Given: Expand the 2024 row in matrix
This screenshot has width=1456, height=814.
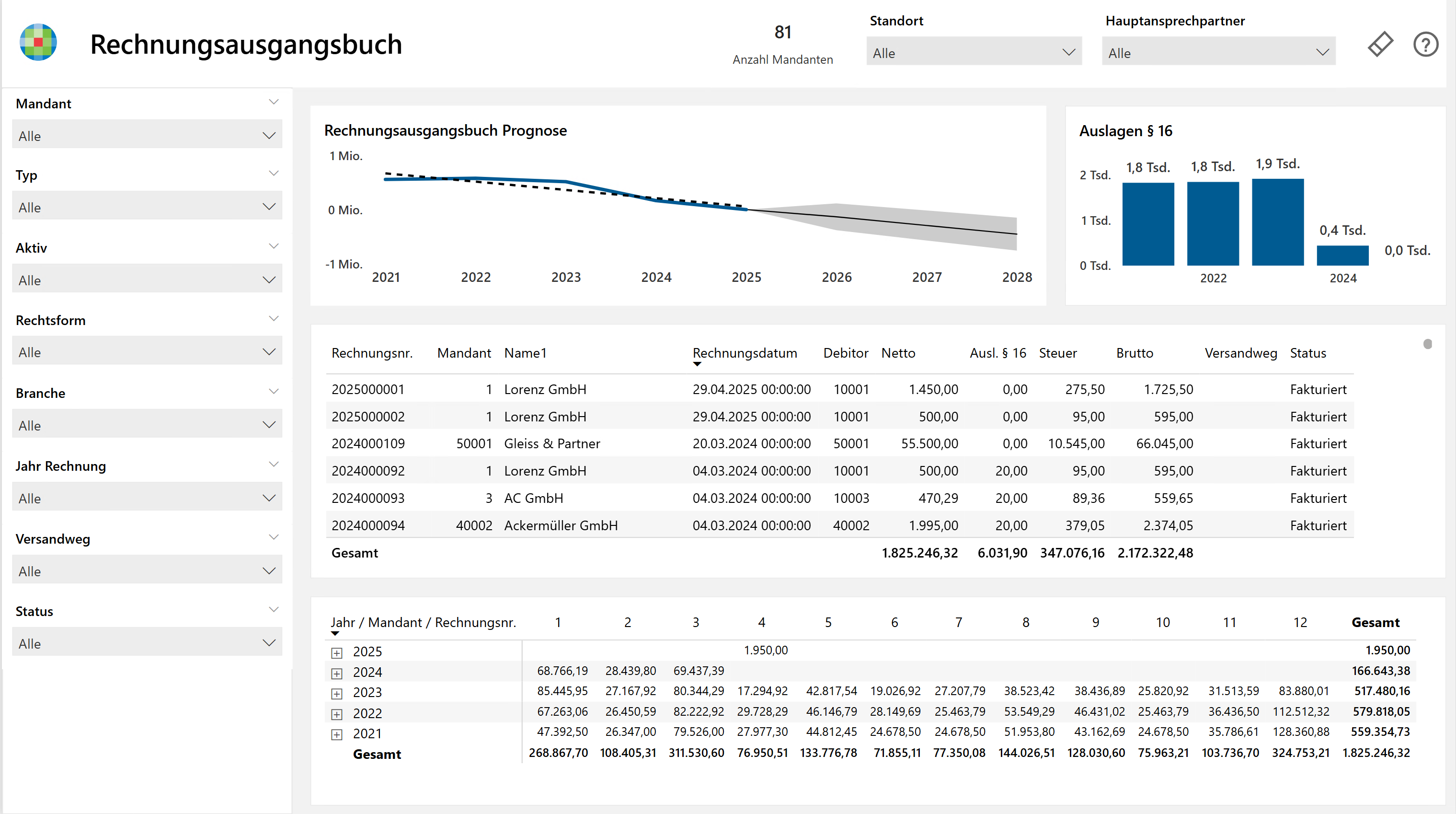Looking at the screenshot, I should point(337,673).
